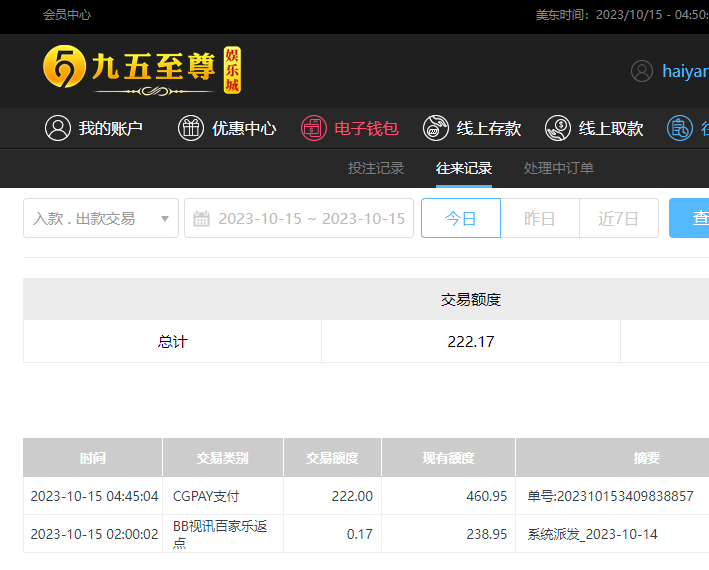Image resolution: width=709 pixels, height=570 pixels.
Task: Click the blue search button
Action: click(x=692, y=218)
